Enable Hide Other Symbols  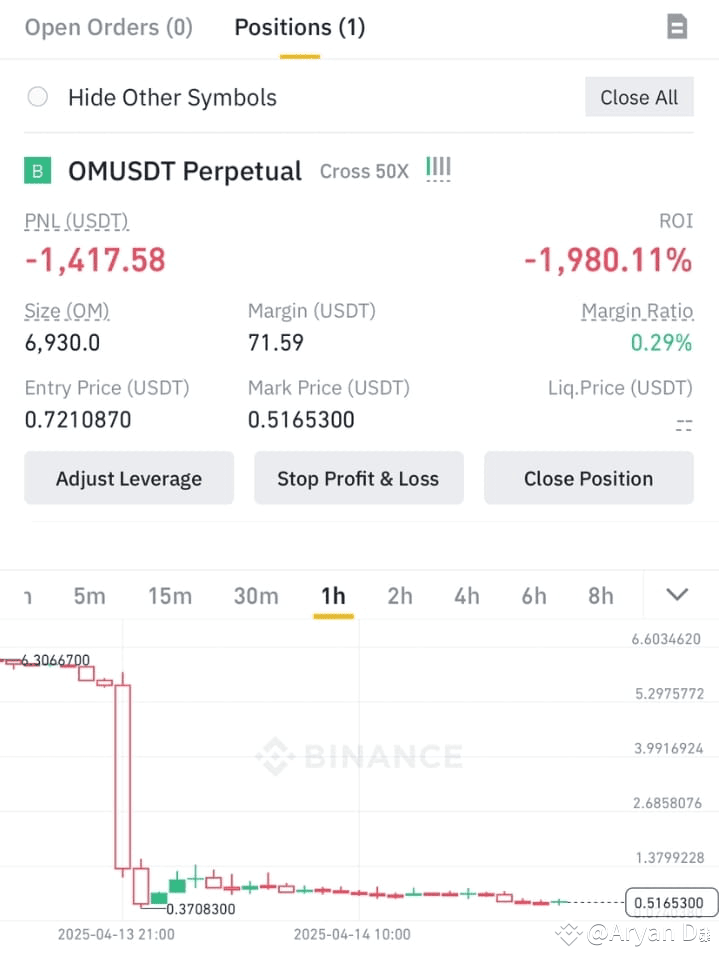[37, 97]
